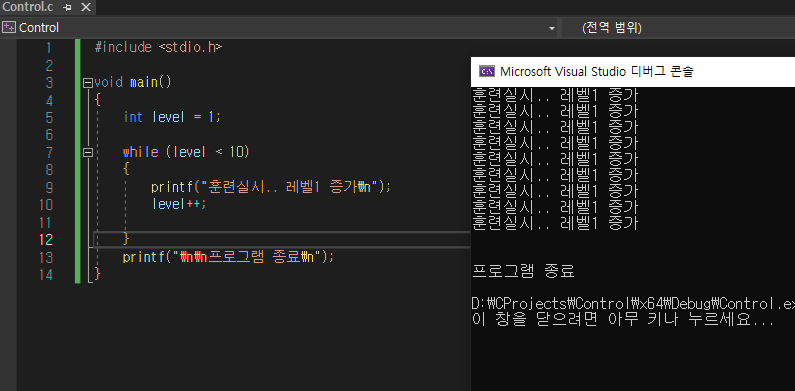795x391 pixels.
Task: Click the printf 훈련실시 statement
Action: coord(271,187)
